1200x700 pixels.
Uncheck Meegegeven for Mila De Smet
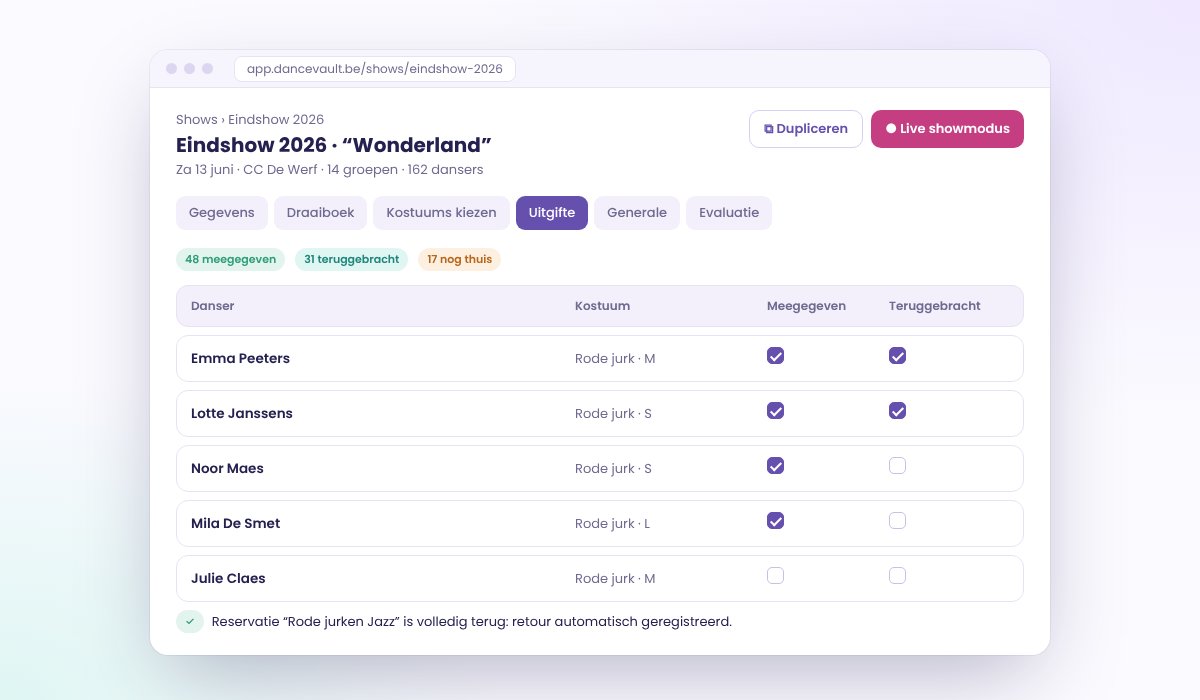pos(775,521)
